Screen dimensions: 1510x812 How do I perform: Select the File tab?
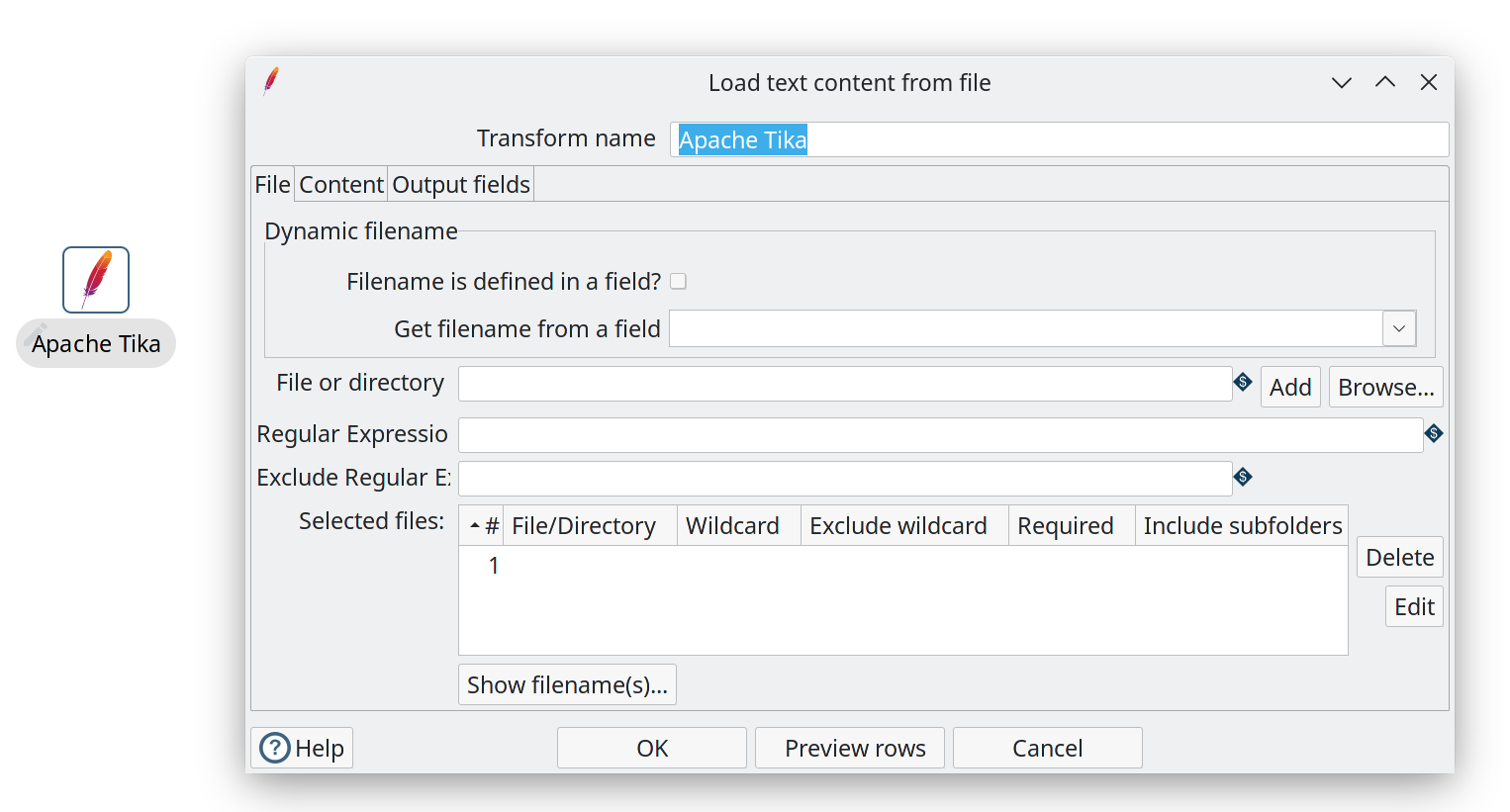(272, 185)
